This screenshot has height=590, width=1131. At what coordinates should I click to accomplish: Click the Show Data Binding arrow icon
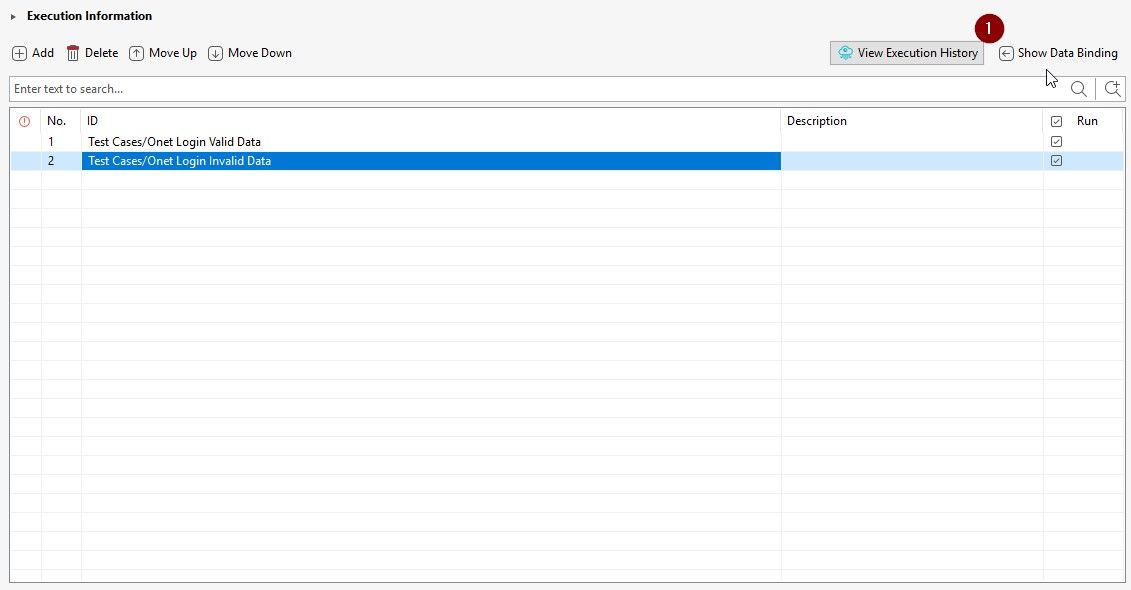point(1006,54)
